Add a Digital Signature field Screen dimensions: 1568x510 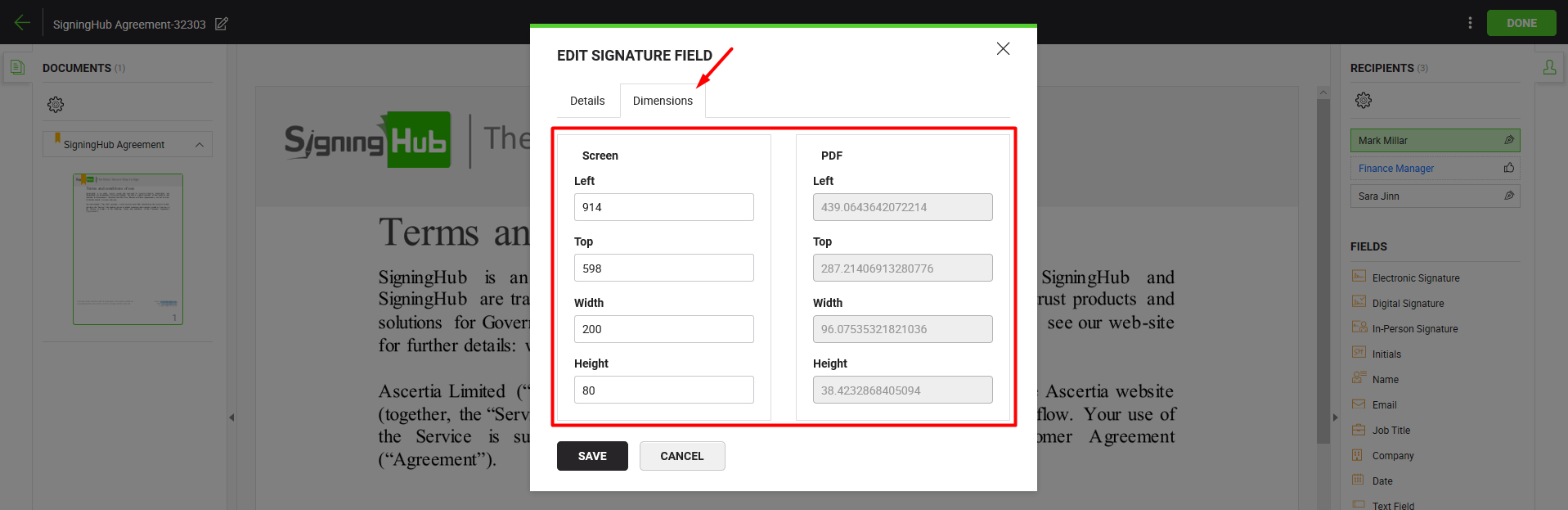1408,303
